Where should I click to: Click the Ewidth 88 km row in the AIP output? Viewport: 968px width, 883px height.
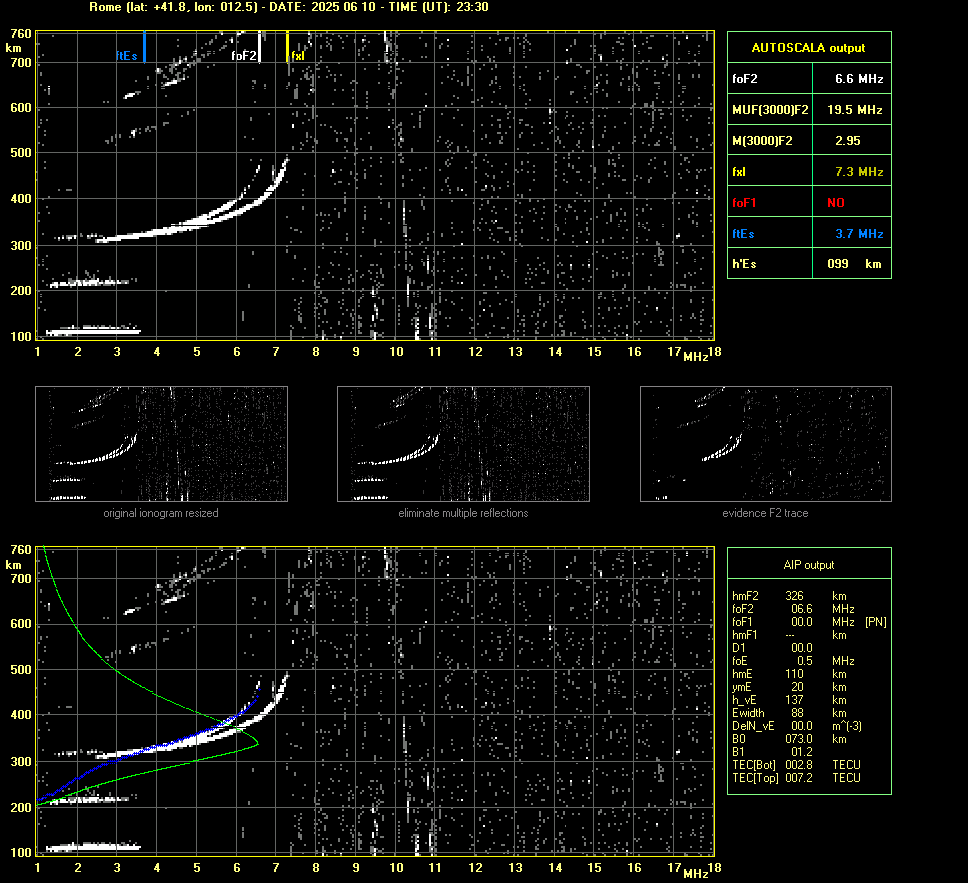pos(789,713)
